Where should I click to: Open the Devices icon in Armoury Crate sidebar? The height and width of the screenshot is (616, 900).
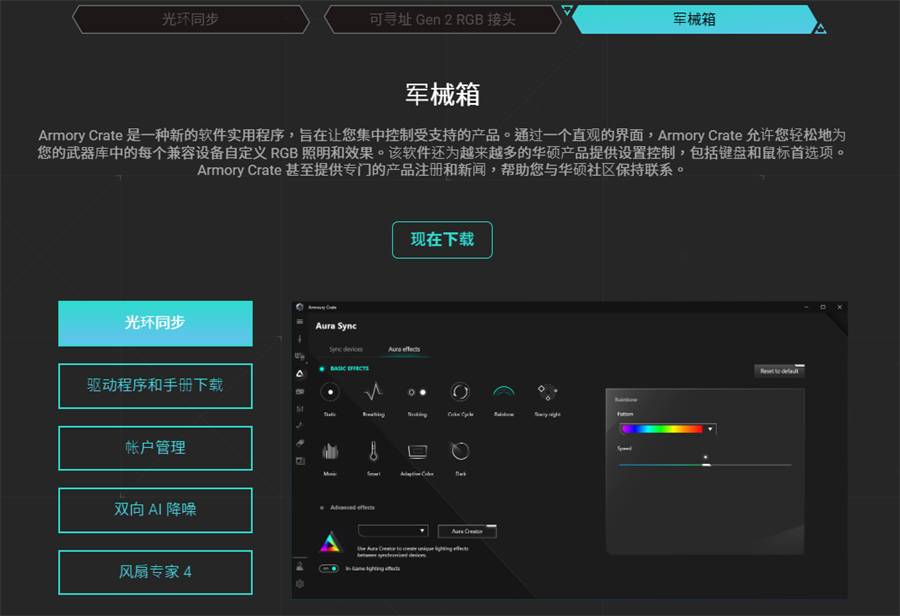coord(300,357)
